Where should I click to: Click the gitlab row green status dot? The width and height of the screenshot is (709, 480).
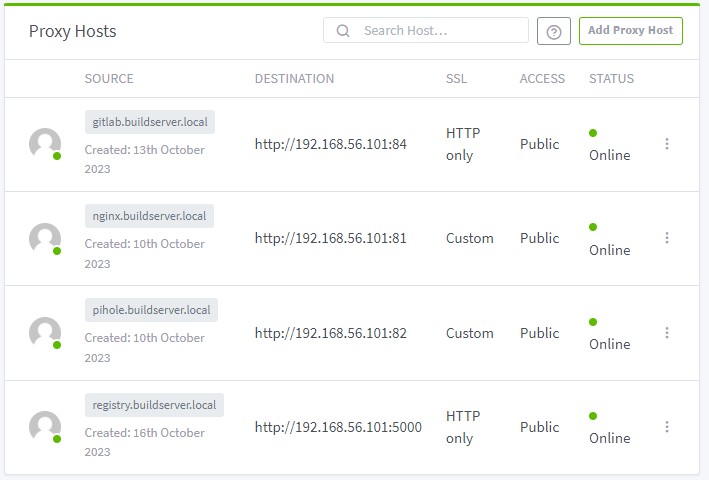pos(593,133)
